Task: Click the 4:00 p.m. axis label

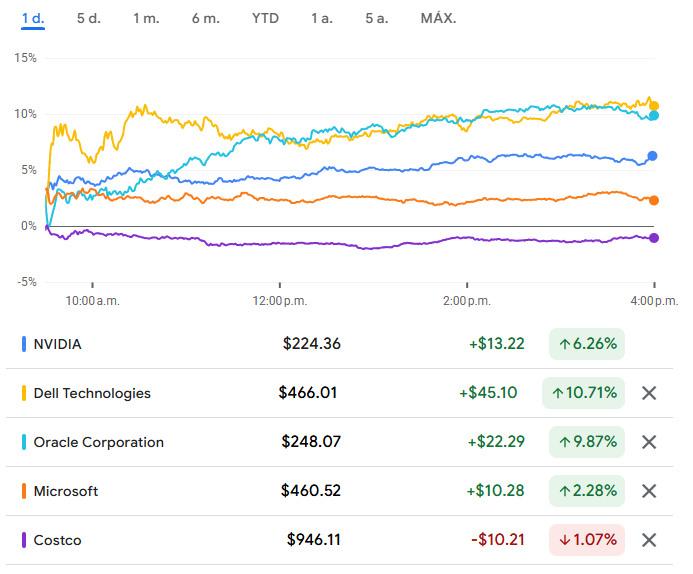Action: [x=654, y=301]
